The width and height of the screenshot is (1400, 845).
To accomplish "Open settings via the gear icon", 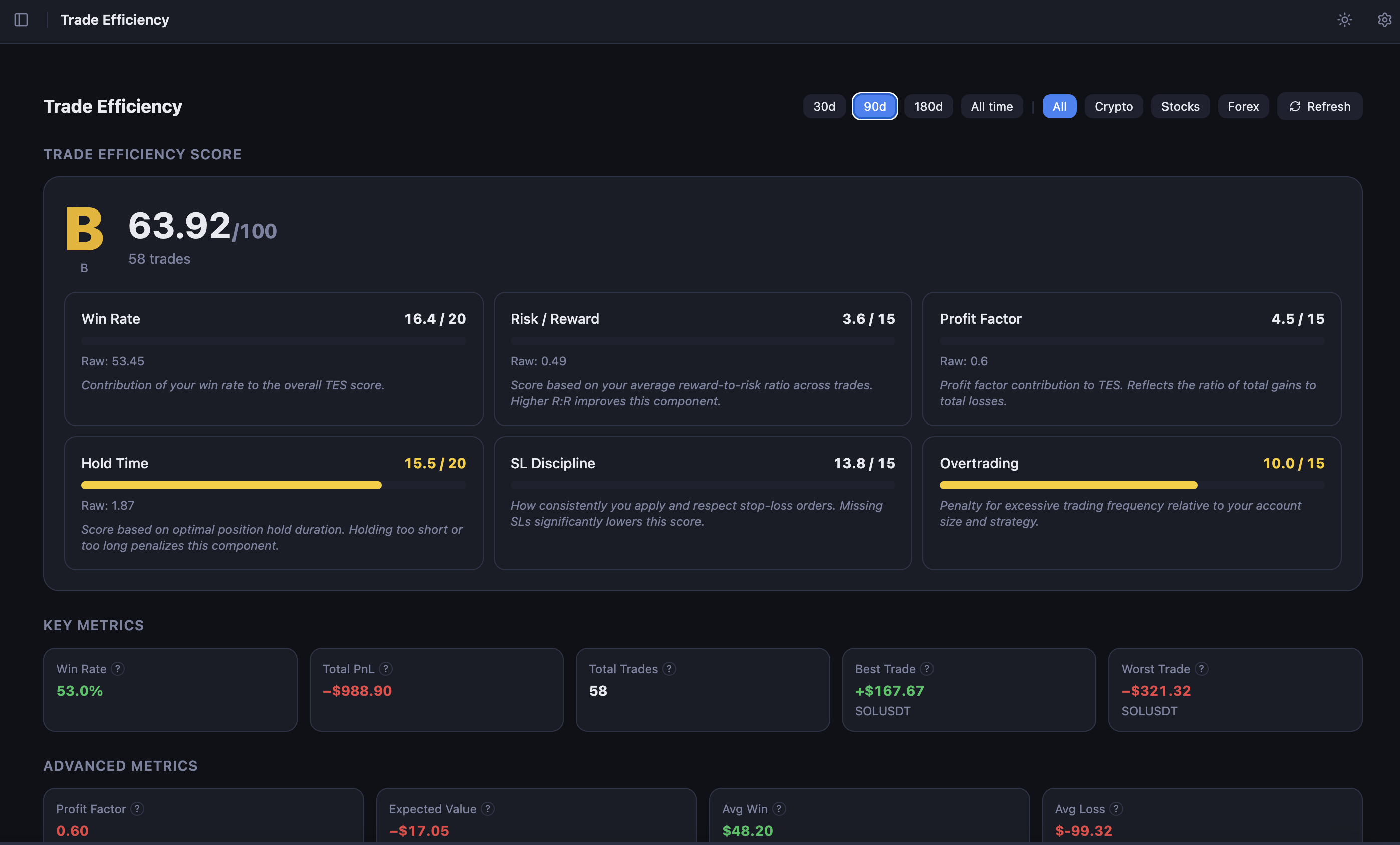I will (x=1384, y=20).
